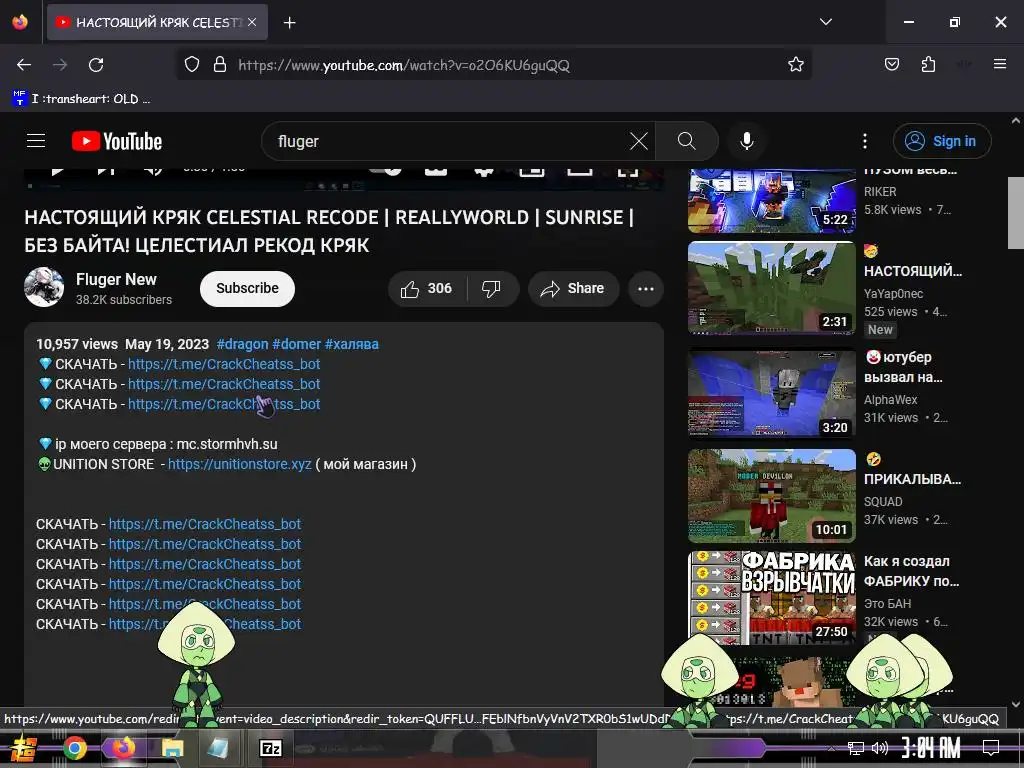
Task: Start voice search with the microphone
Action: coord(747,141)
